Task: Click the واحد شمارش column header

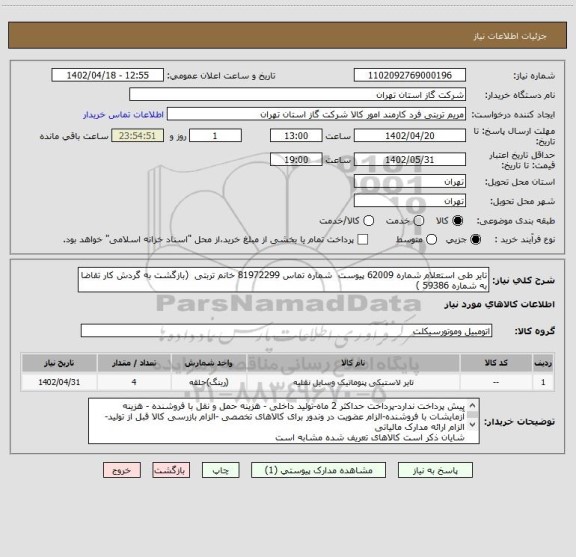Action: click(x=209, y=363)
